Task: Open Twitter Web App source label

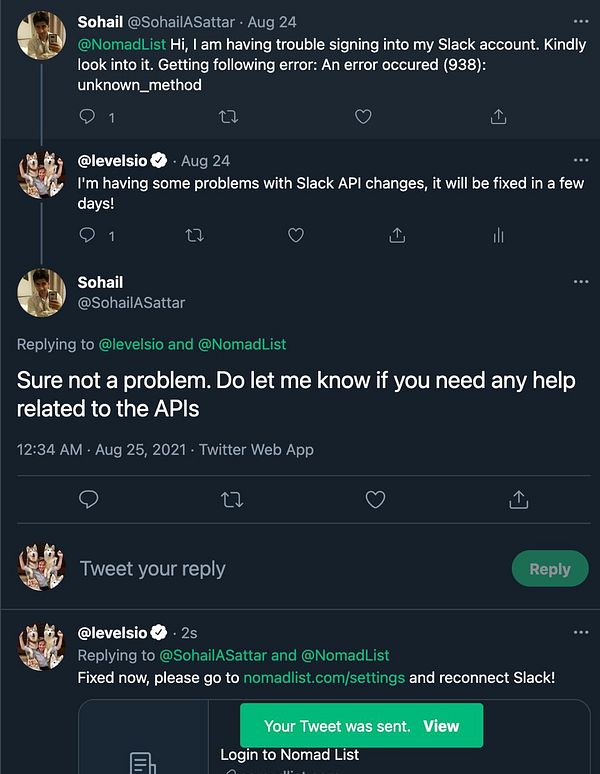Action: 256,449
